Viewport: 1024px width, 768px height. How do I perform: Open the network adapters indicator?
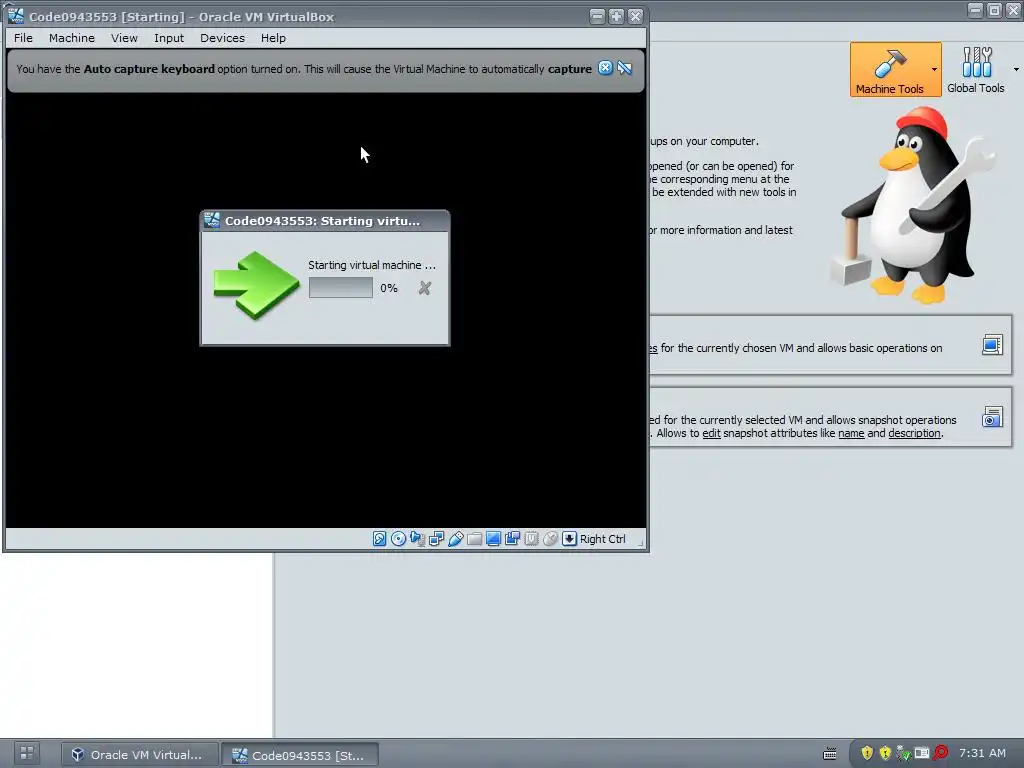[x=436, y=539]
